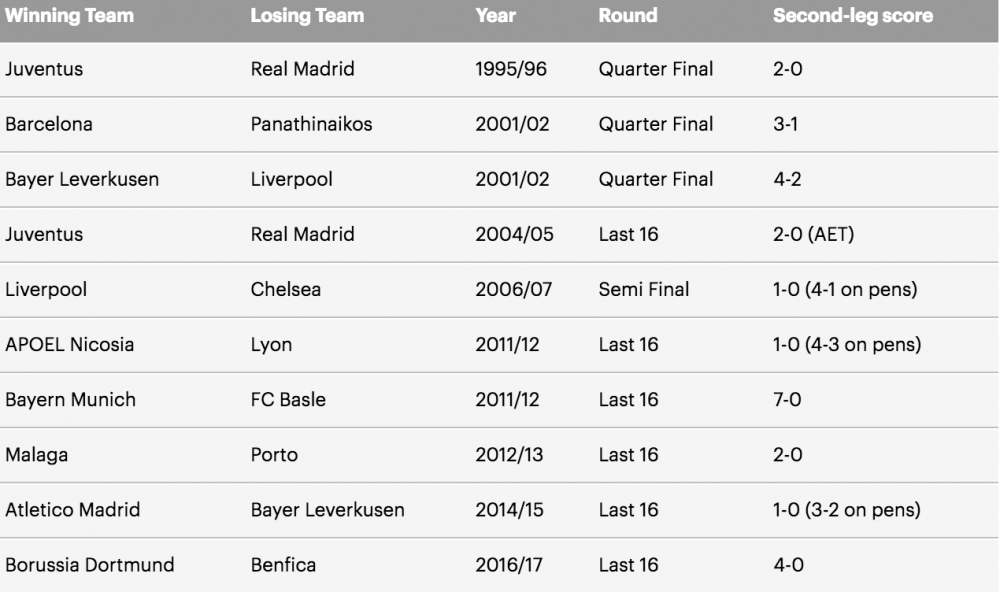This screenshot has height=592, width=1000.
Task: Click the 2016/17 year cell
Action: click(509, 565)
